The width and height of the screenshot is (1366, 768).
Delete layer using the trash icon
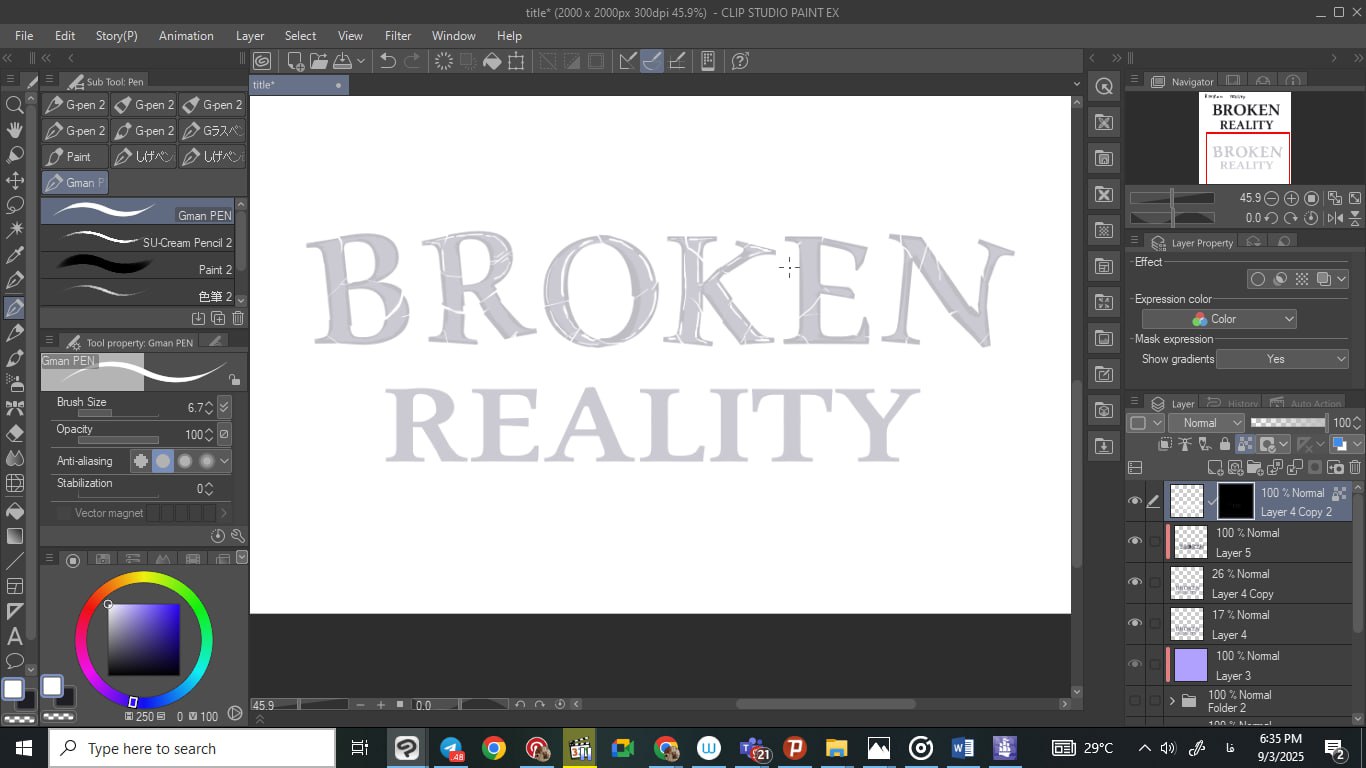[1355, 467]
